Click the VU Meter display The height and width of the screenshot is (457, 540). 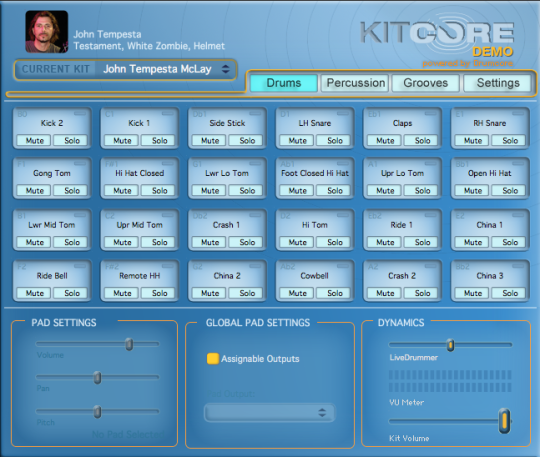click(x=450, y=381)
